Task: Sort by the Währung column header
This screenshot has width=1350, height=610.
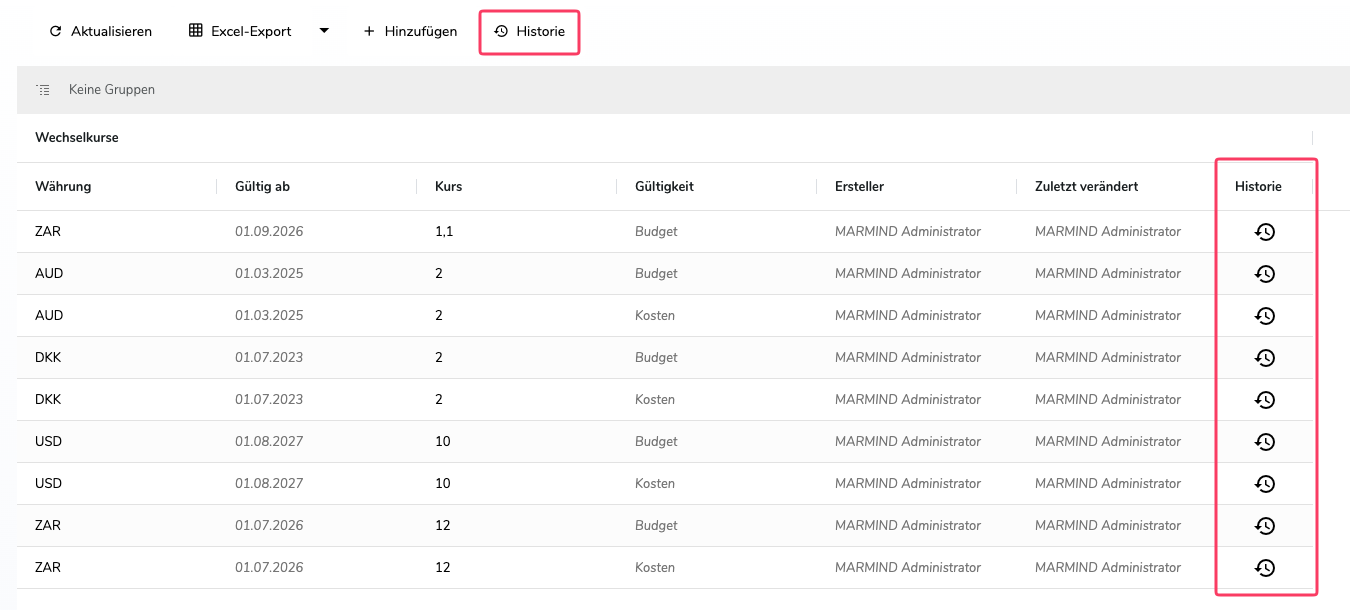Action: coord(63,186)
